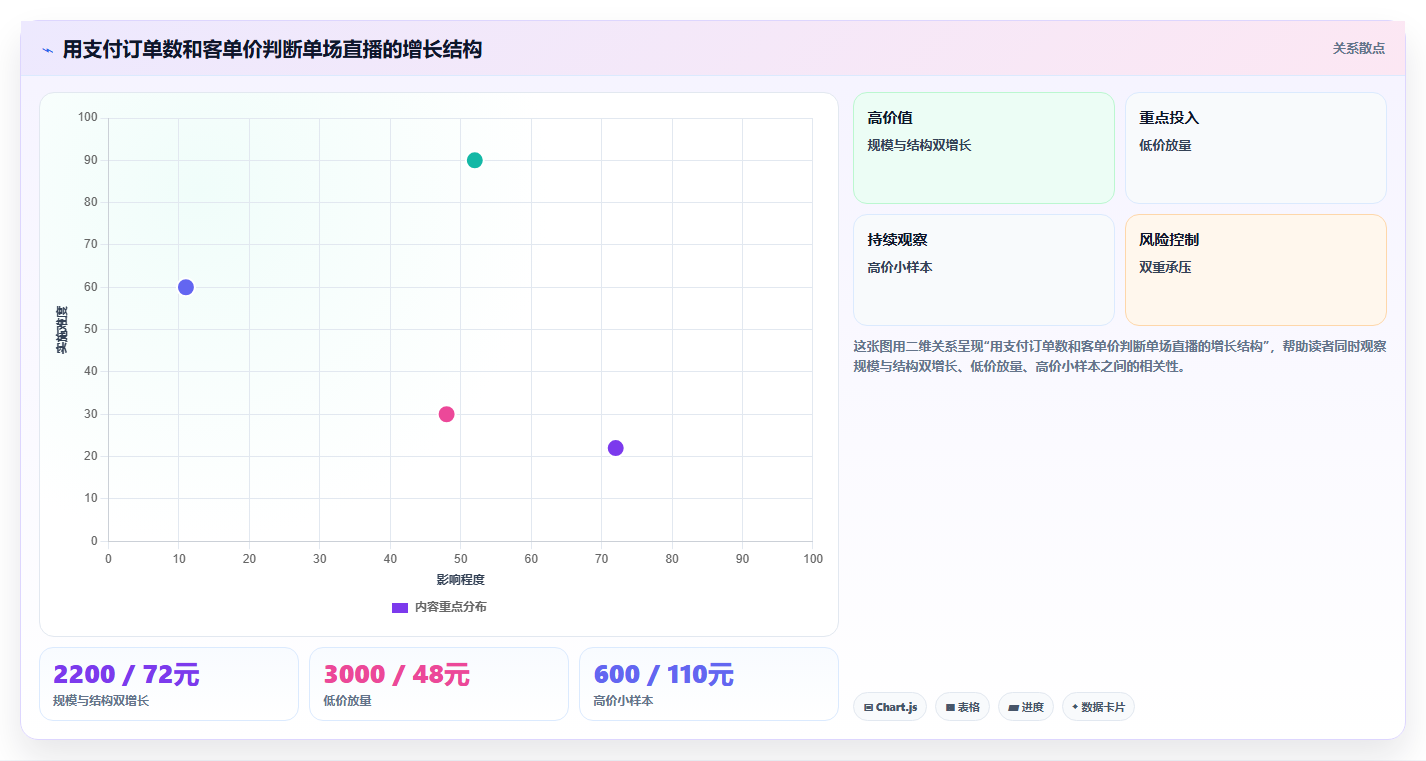Click the 600 / 110元 stat card
1426x761 pixels.
(x=709, y=684)
